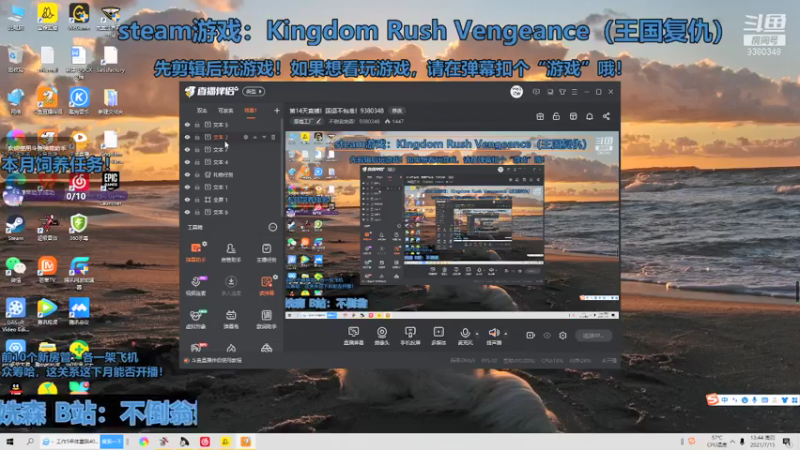Image resolution: width=800 pixels, height=450 pixels.
Task: Switch to the 场景1 scene tab
Action: pos(250,111)
